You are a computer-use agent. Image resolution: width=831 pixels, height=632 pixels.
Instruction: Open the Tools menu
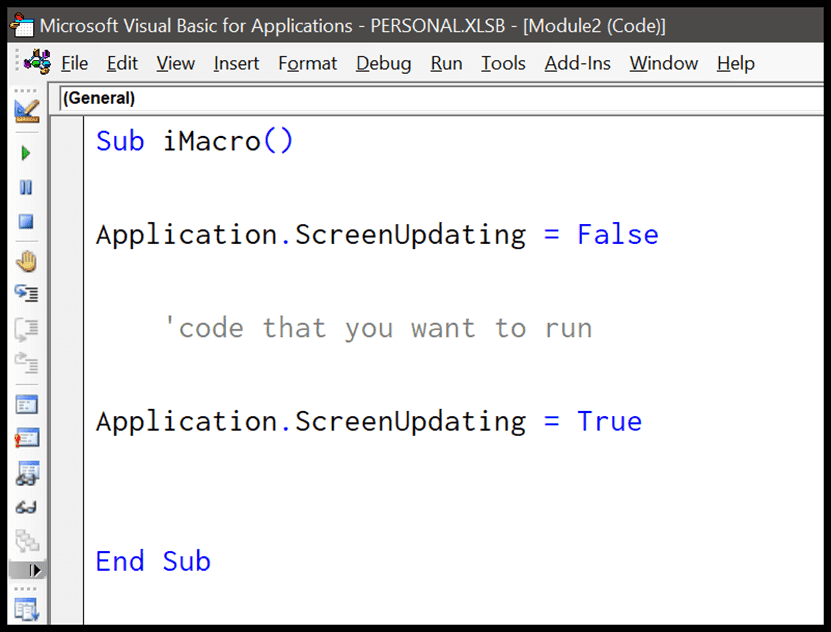coord(503,63)
